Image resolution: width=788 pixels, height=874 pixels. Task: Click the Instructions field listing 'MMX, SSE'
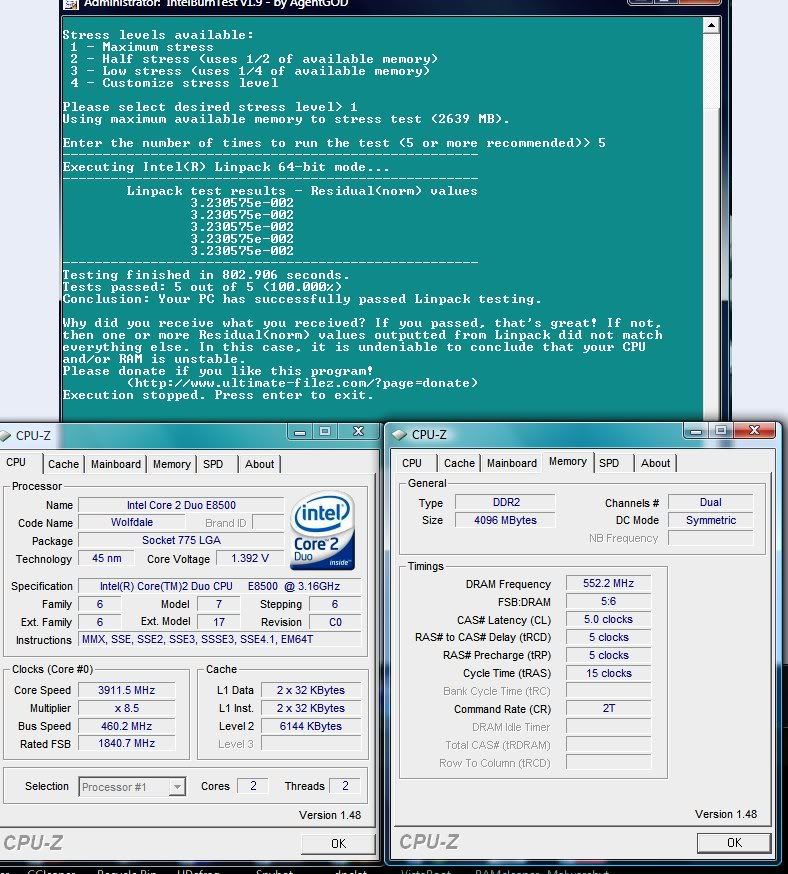(220, 639)
